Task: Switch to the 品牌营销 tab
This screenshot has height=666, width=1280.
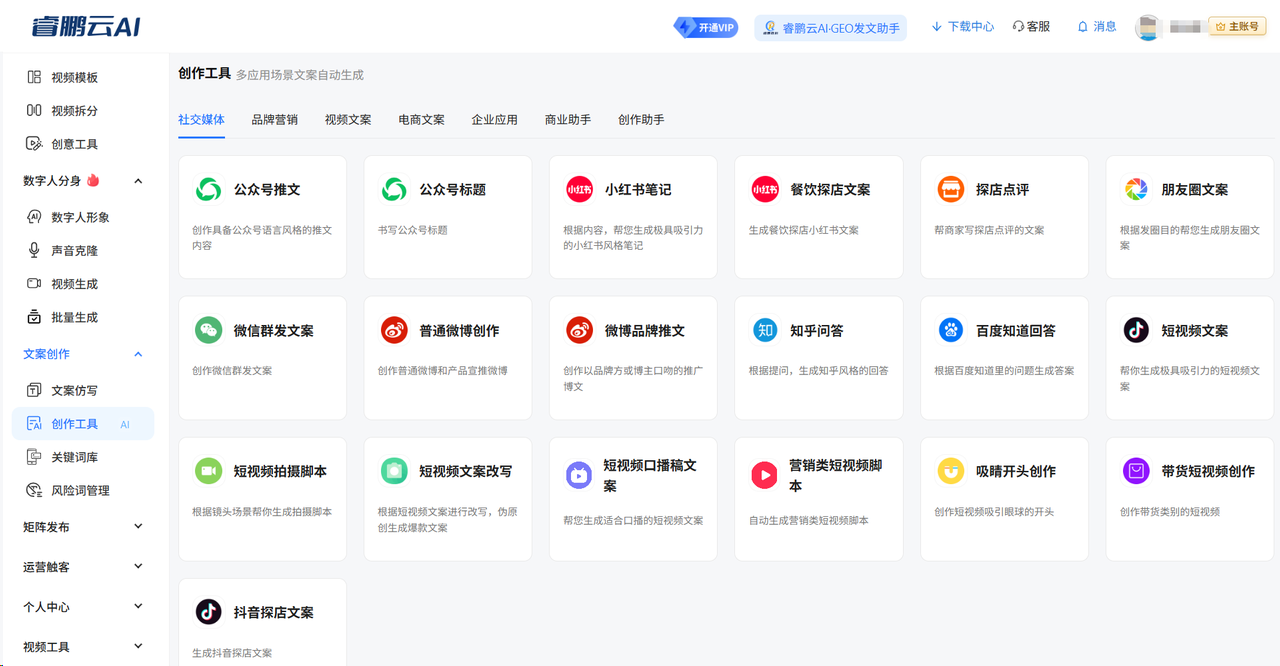Action: (x=274, y=120)
